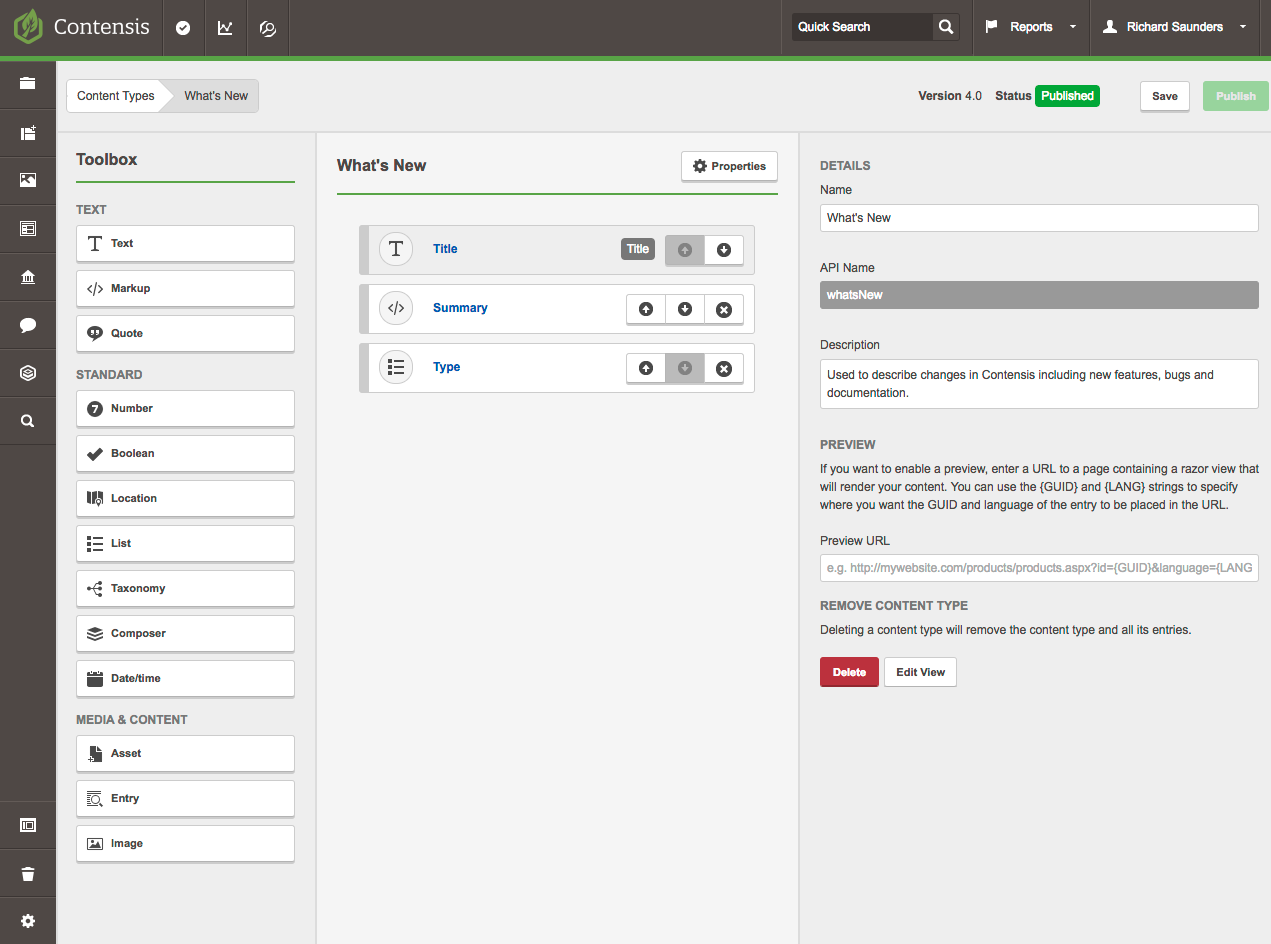Expand the Reports dropdown
This screenshot has height=944, width=1271.
(x=1031, y=27)
